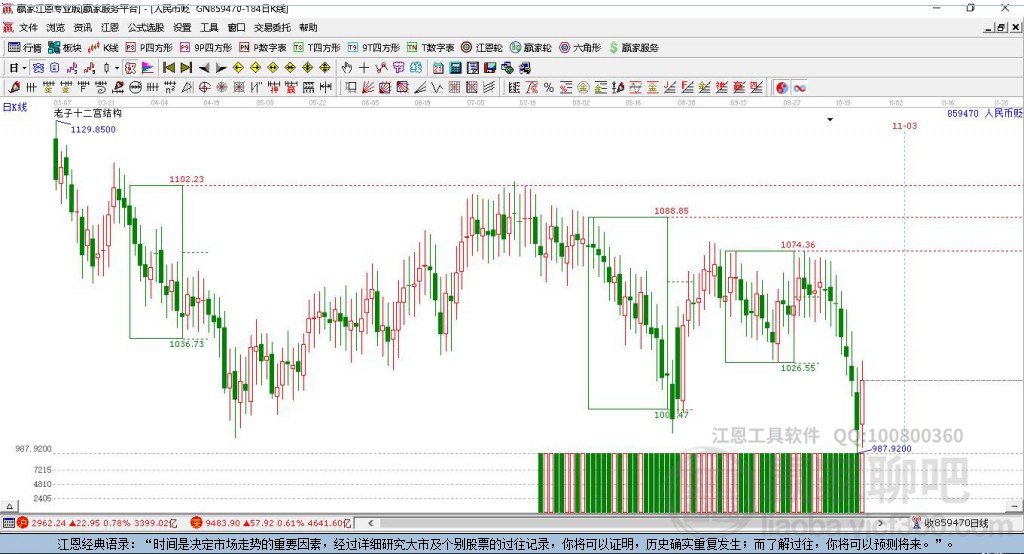Select the percent (%) retracement tool

tap(549, 88)
